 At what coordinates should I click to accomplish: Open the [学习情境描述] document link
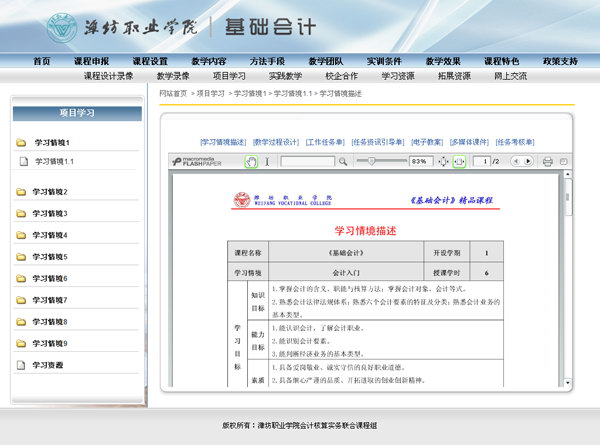(x=223, y=142)
